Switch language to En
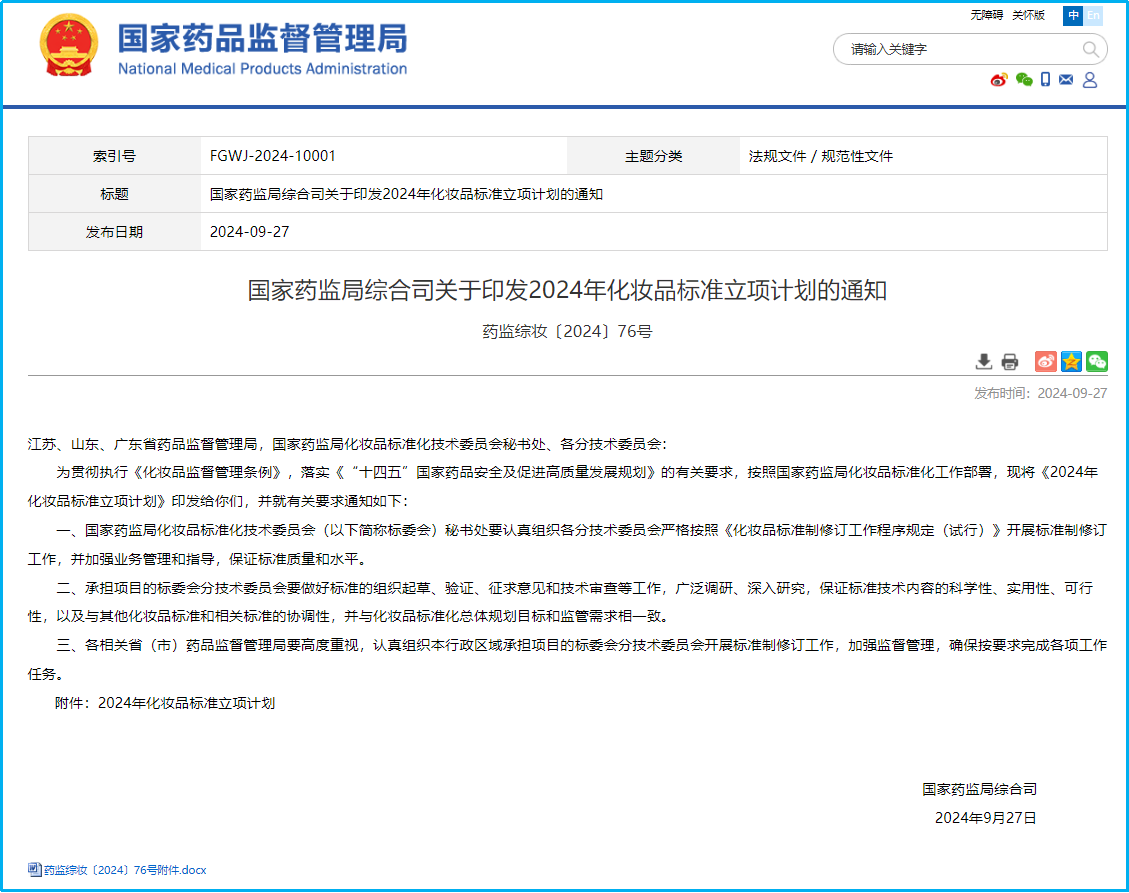The image size is (1129, 893). (1093, 15)
